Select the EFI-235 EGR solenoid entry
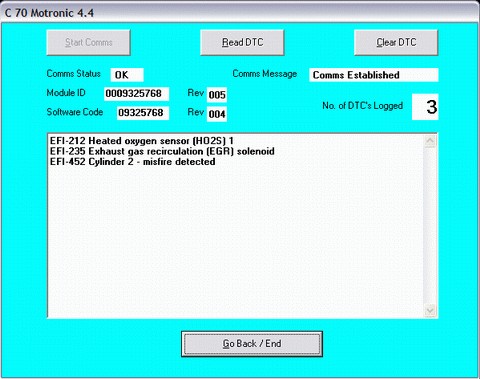Viewport: 480px width, 379px height. 162,151
